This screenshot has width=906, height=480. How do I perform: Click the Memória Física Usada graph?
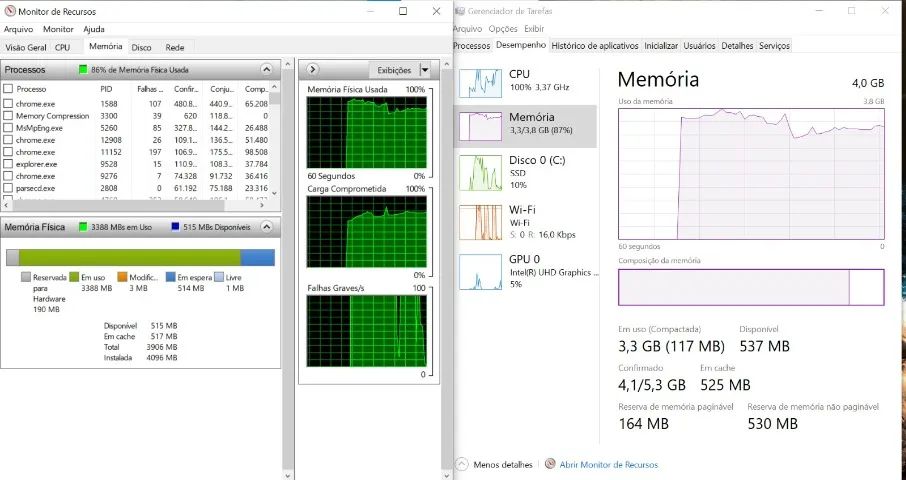(367, 132)
